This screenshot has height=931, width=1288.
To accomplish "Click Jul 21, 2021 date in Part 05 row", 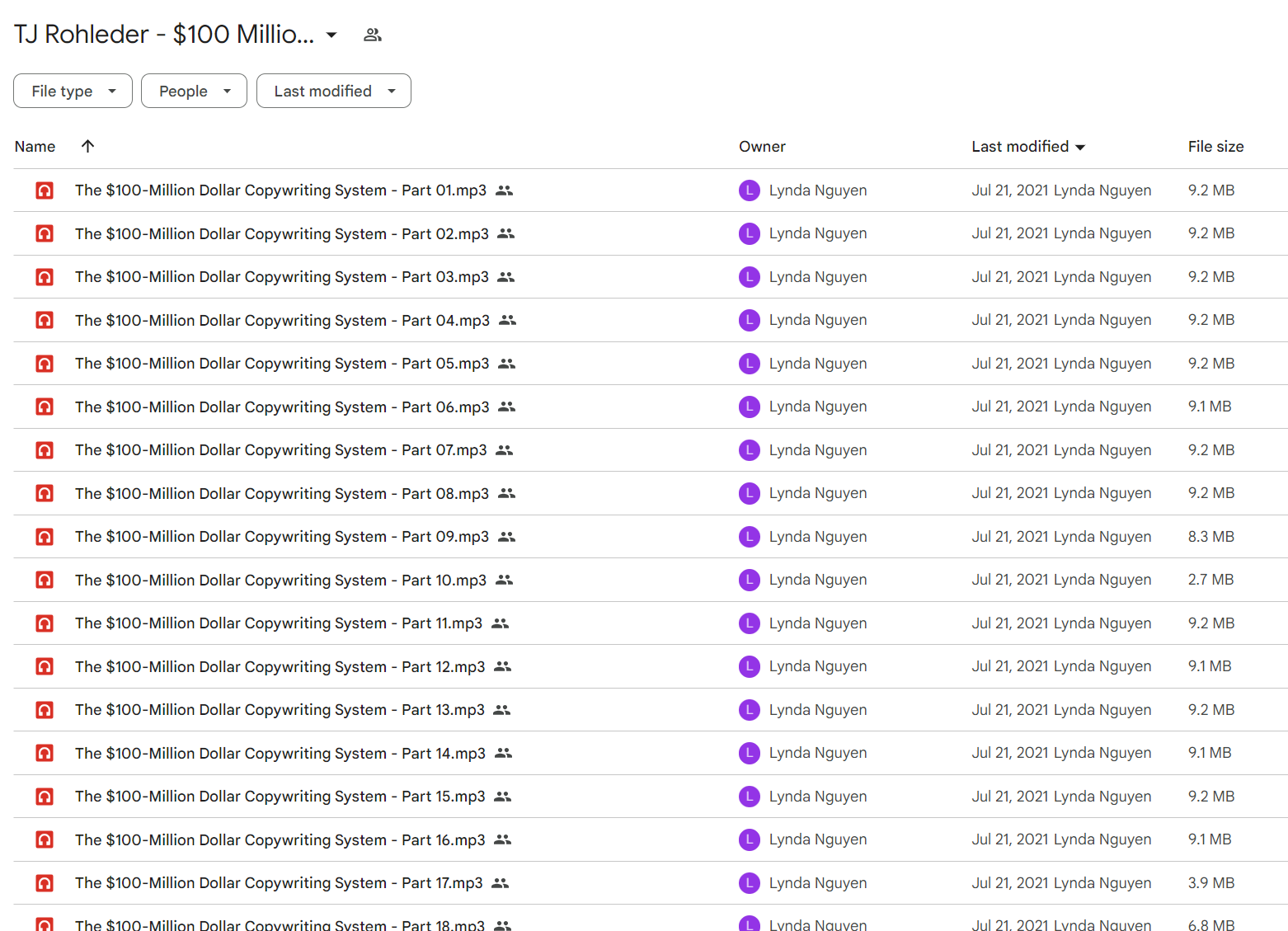I will pos(1010,364).
